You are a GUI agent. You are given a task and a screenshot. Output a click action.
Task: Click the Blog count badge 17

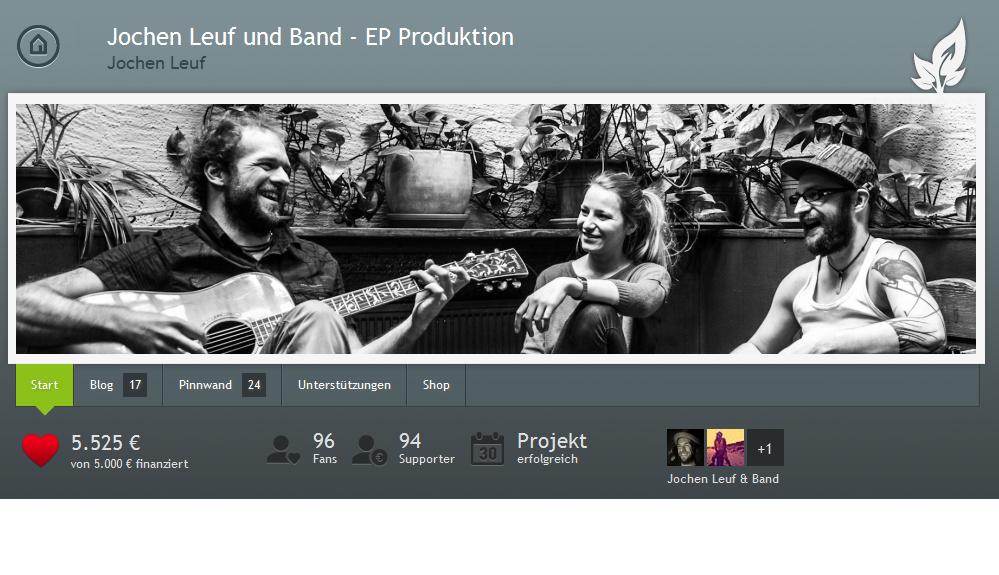point(135,385)
